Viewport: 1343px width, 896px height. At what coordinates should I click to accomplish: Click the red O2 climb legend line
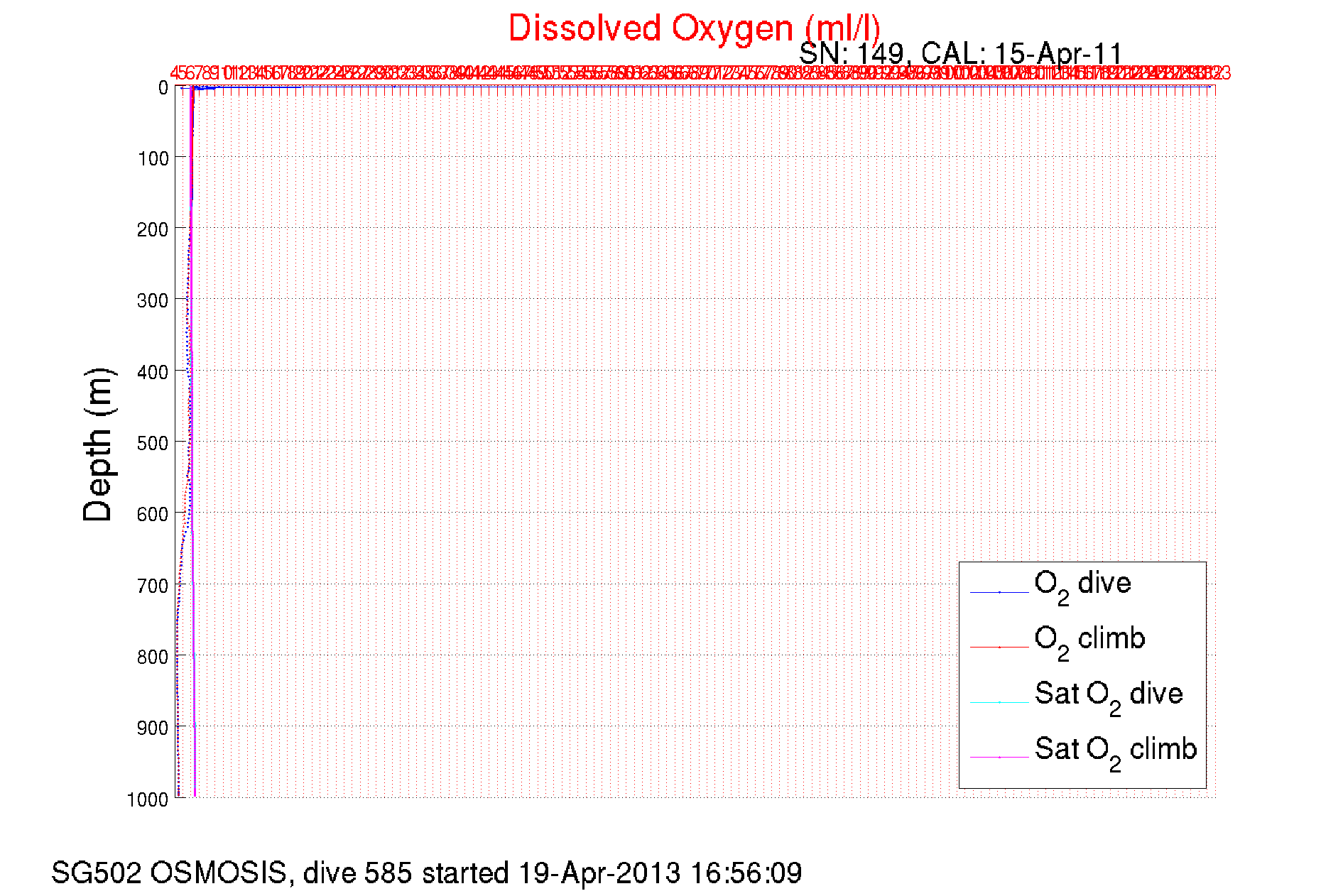coord(999,648)
